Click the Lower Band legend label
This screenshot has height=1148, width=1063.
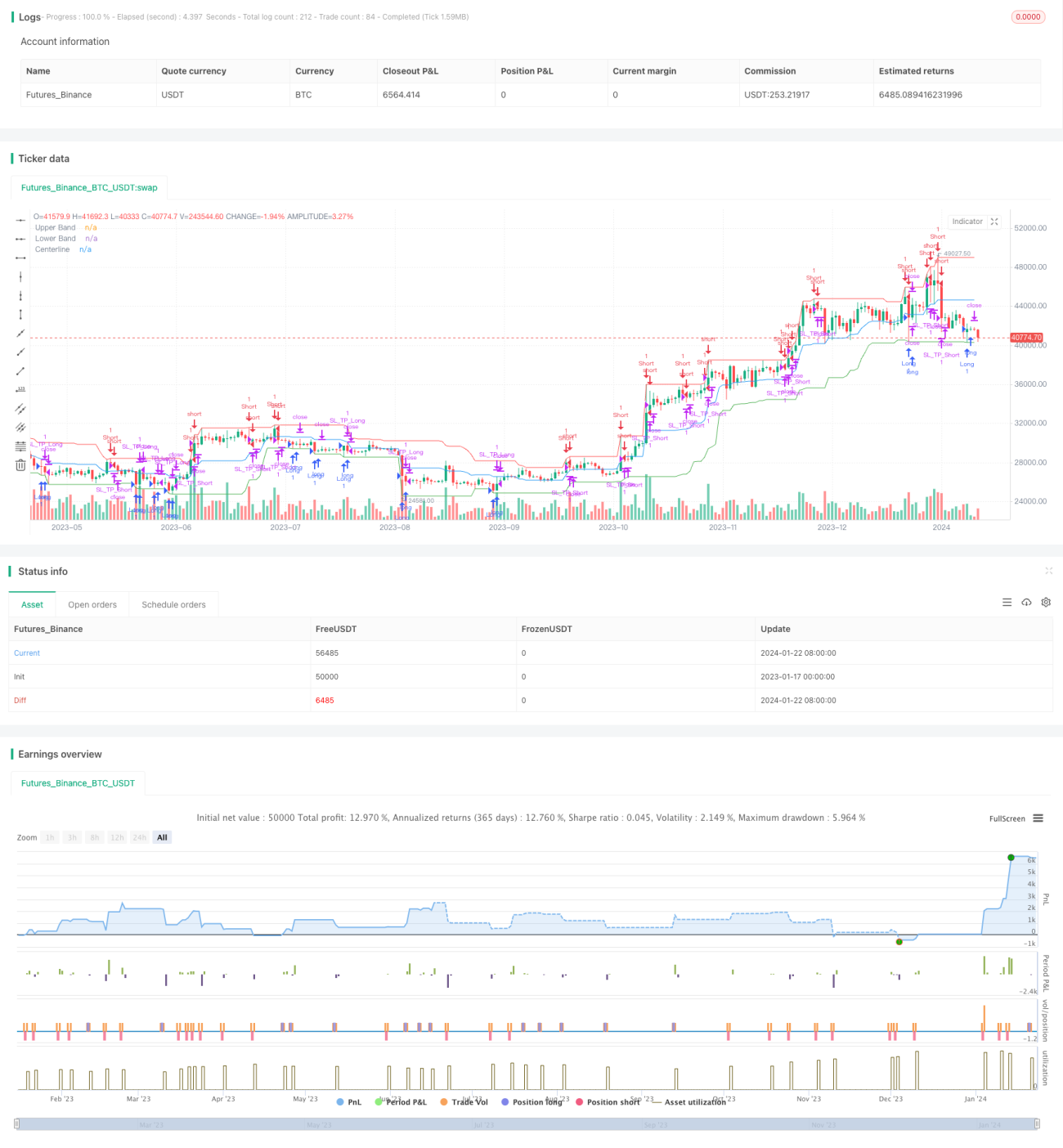[55, 238]
